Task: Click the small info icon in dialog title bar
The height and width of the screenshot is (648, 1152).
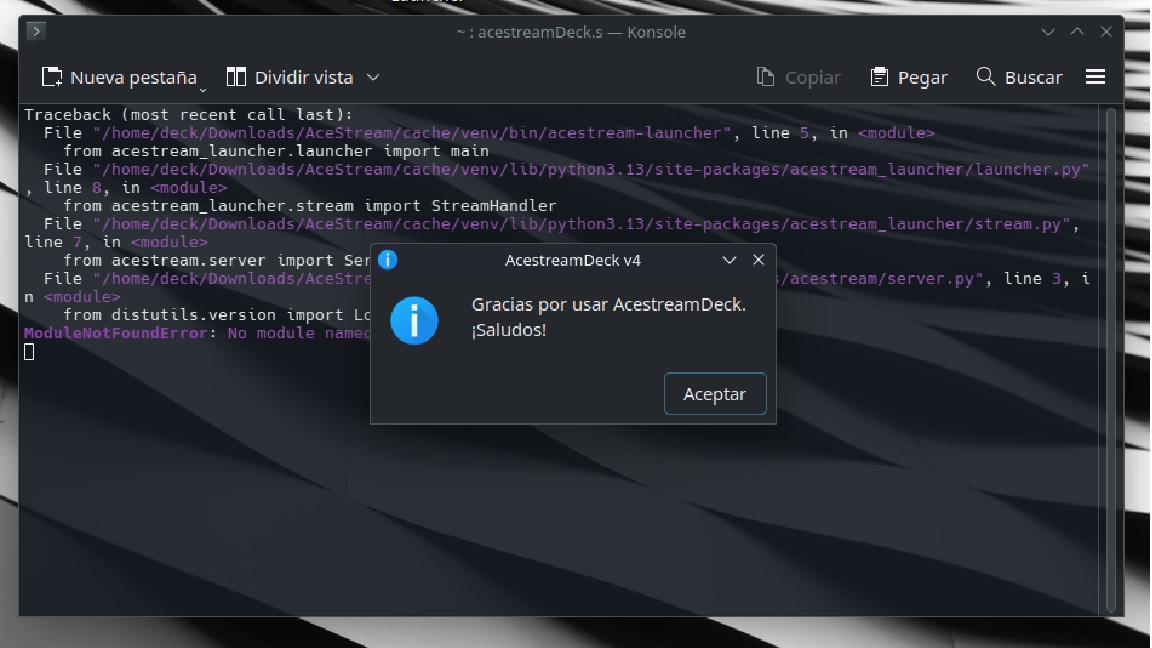Action: coord(387,260)
